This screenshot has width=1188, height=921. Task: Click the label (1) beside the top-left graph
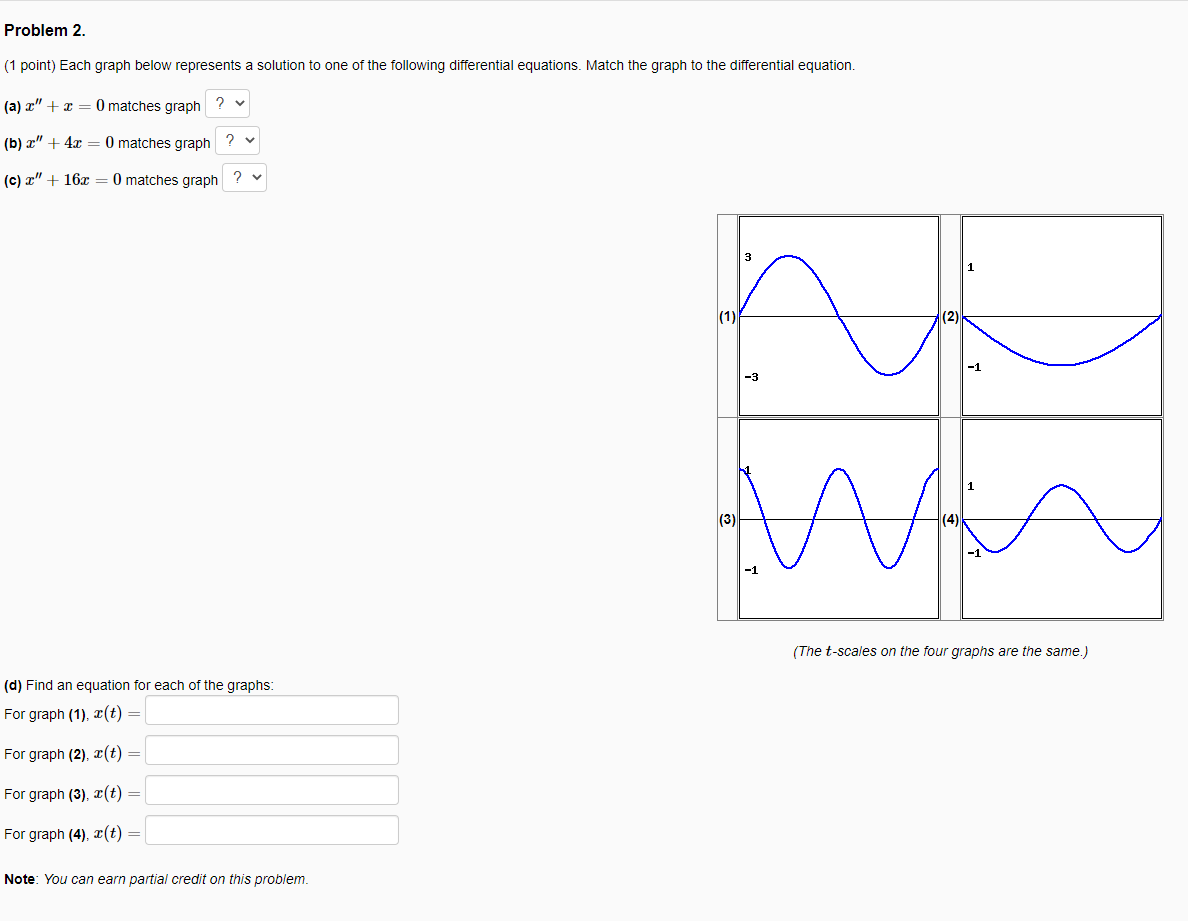[x=727, y=317]
